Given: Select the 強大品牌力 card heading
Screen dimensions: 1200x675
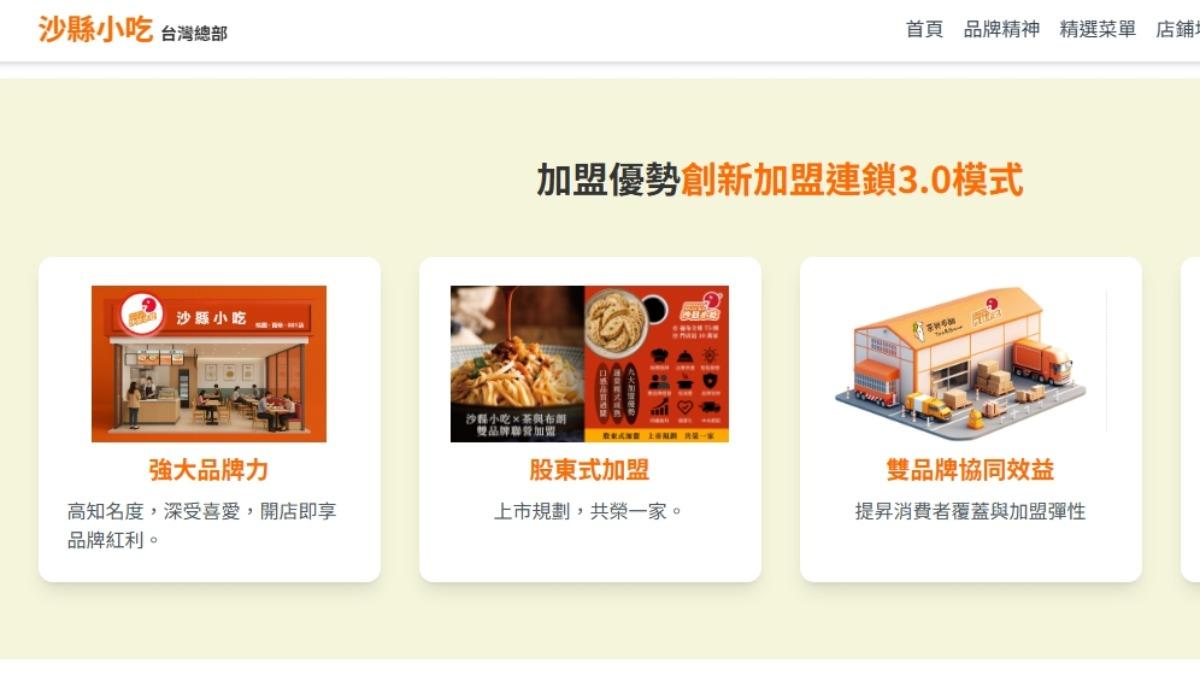Looking at the screenshot, I should tap(209, 470).
